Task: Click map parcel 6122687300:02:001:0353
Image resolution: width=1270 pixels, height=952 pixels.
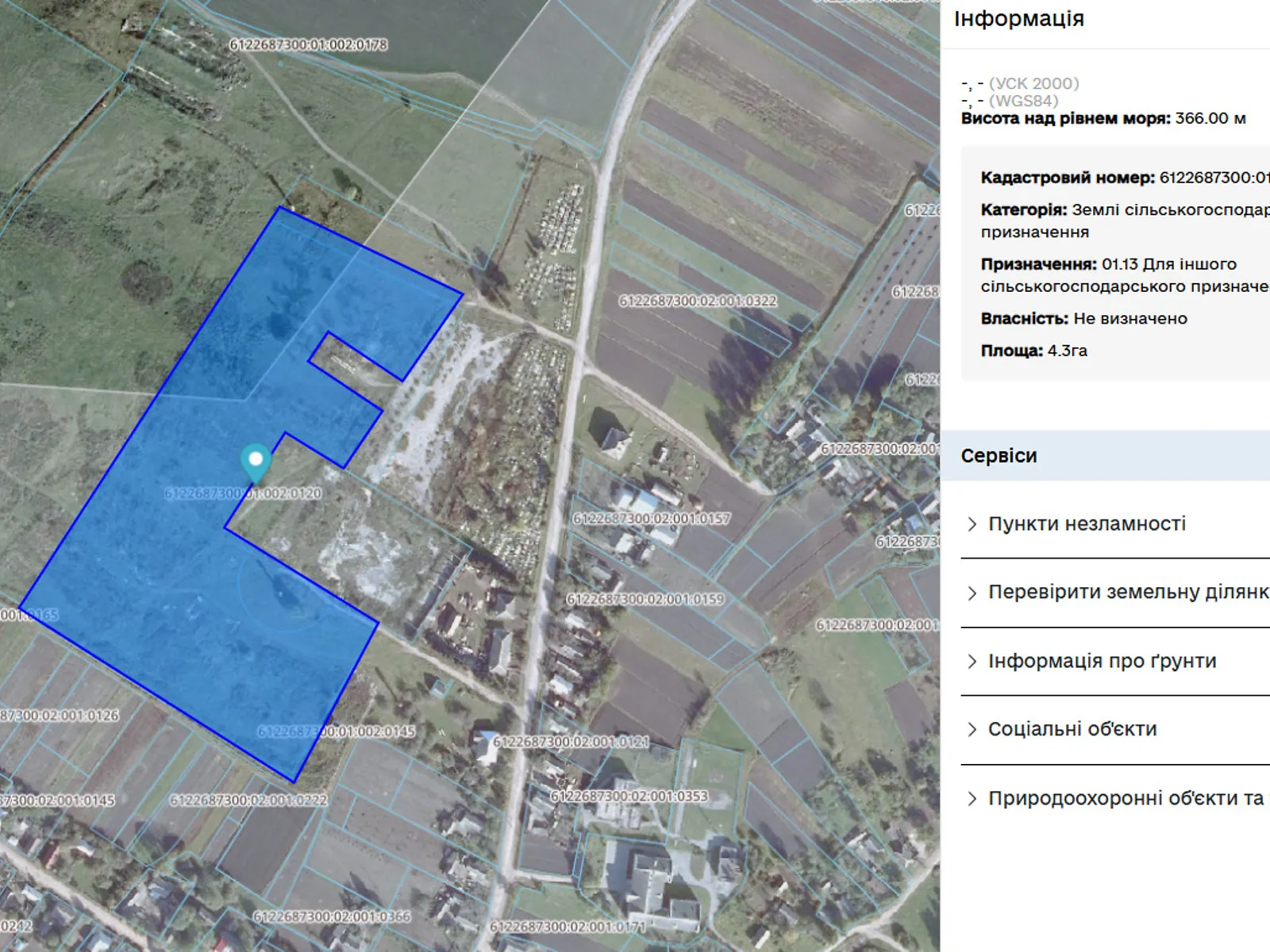Action: pos(629,796)
